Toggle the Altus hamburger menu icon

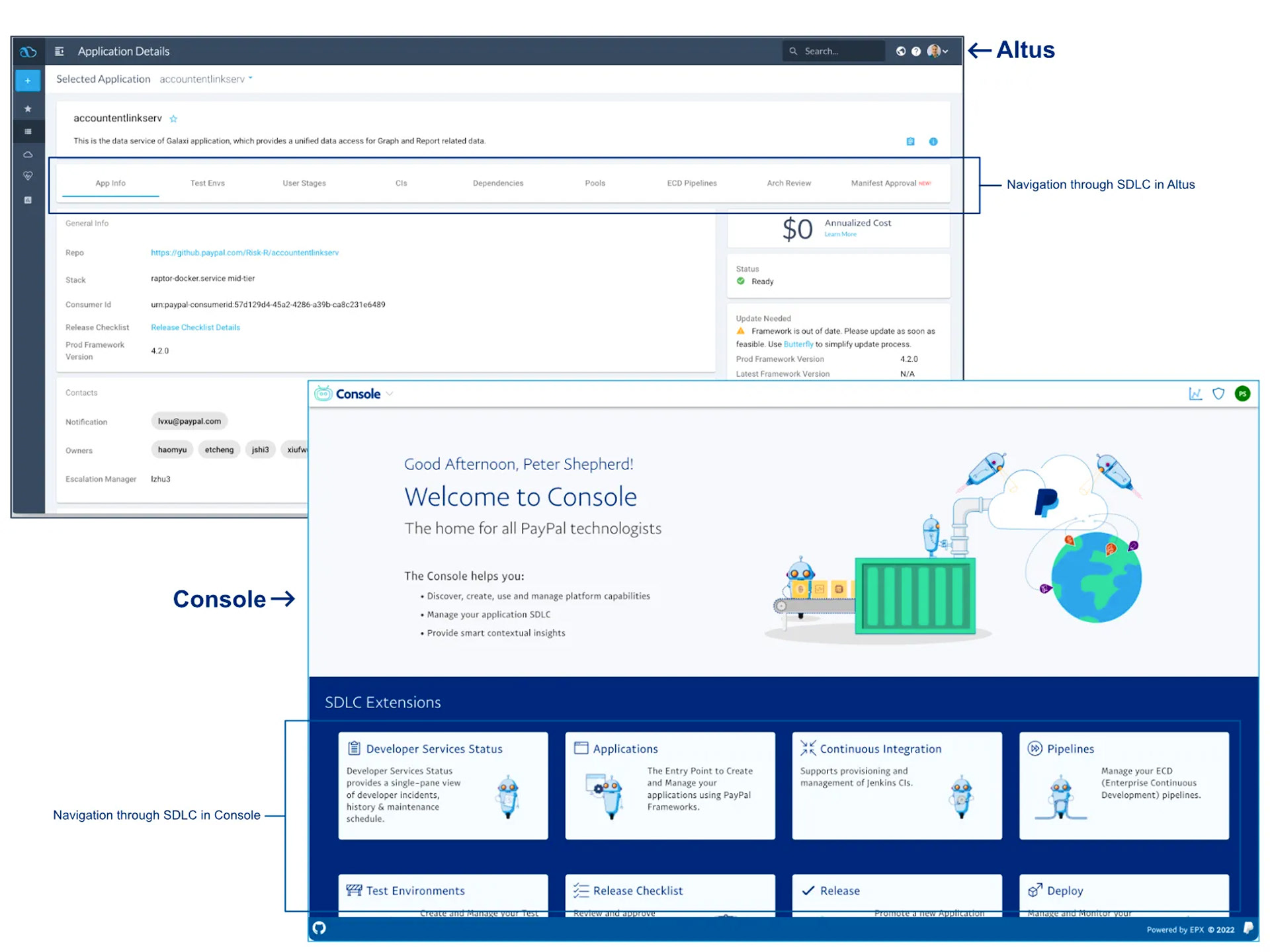[x=60, y=52]
